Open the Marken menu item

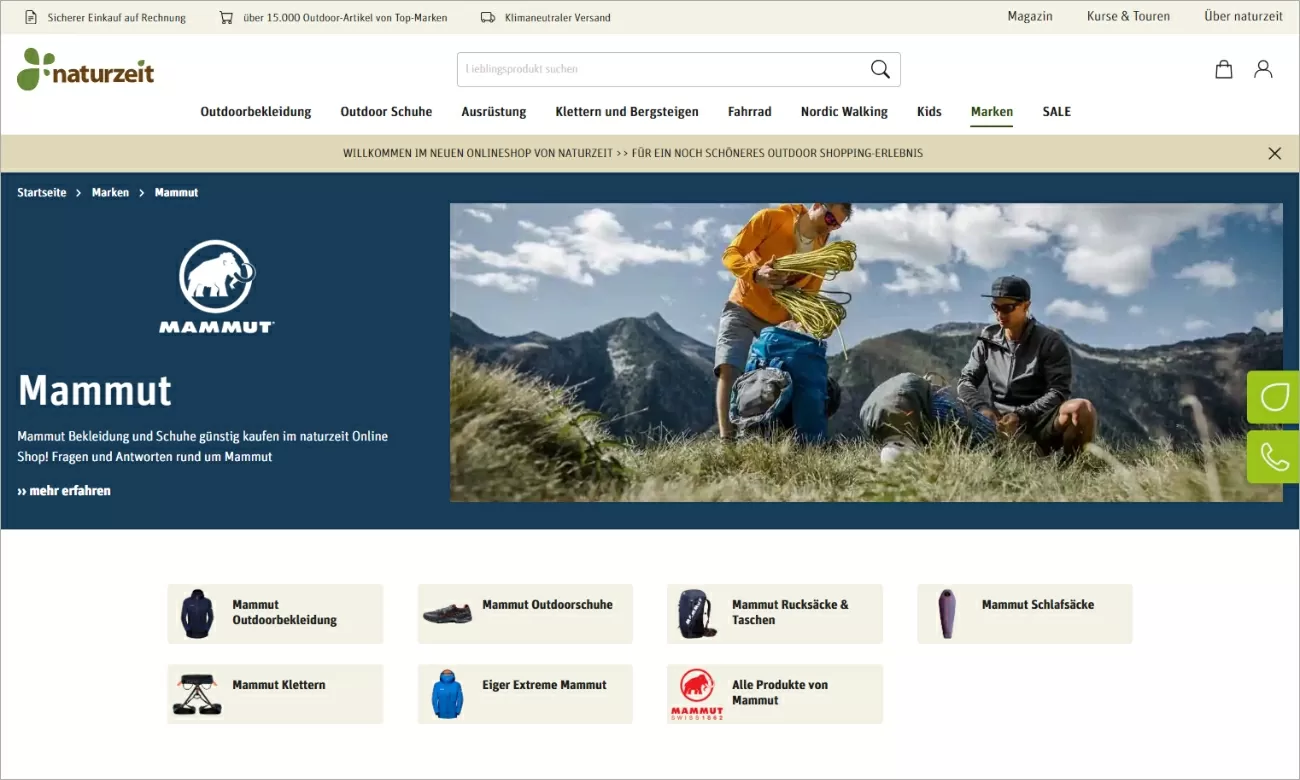[991, 111]
